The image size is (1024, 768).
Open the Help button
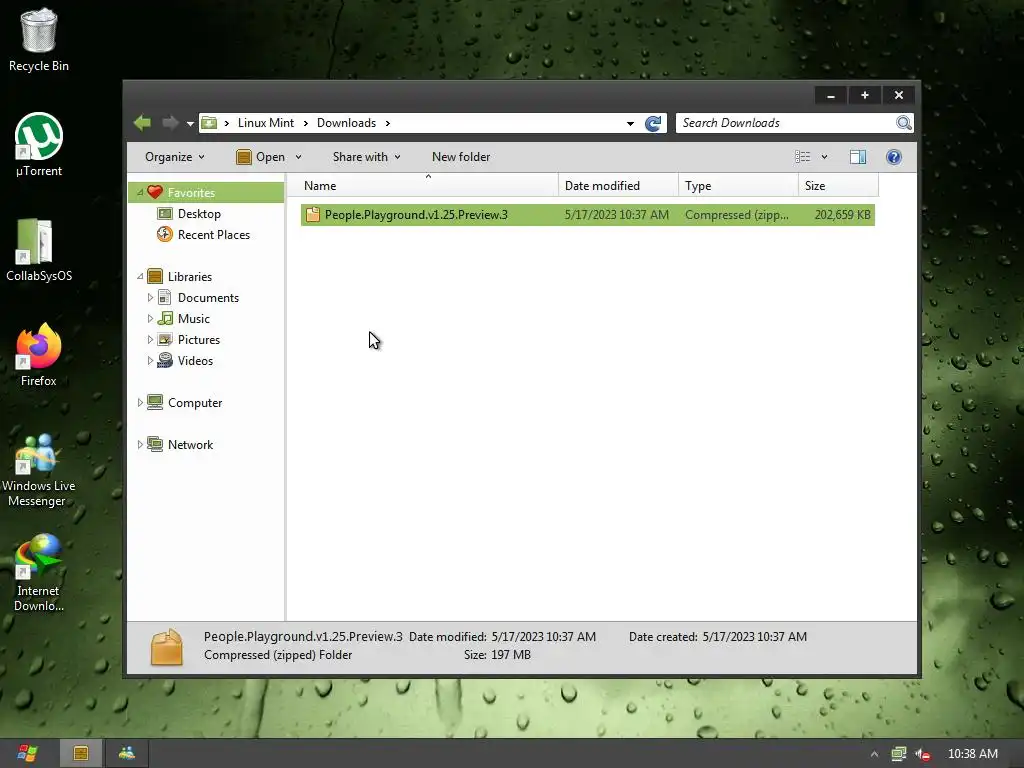[x=894, y=157]
